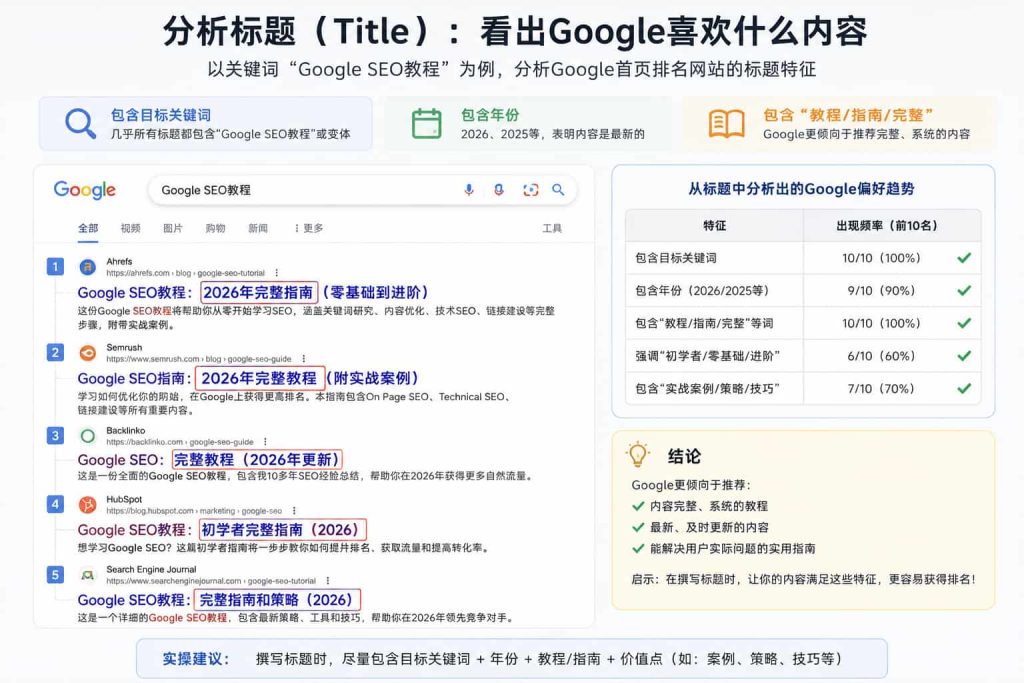Click the open book icon beside 包含“教程/指南/完整”
The height and width of the screenshot is (683, 1024).
(x=726, y=123)
